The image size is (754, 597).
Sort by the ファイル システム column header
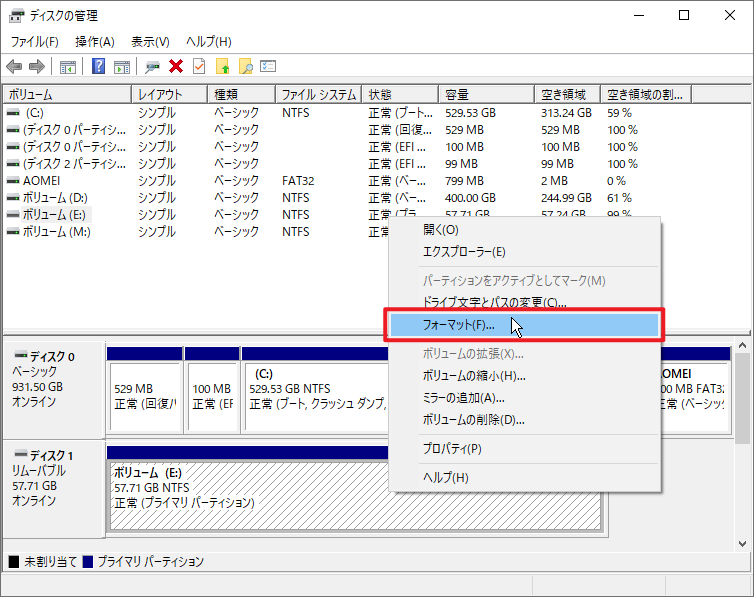coord(318,95)
